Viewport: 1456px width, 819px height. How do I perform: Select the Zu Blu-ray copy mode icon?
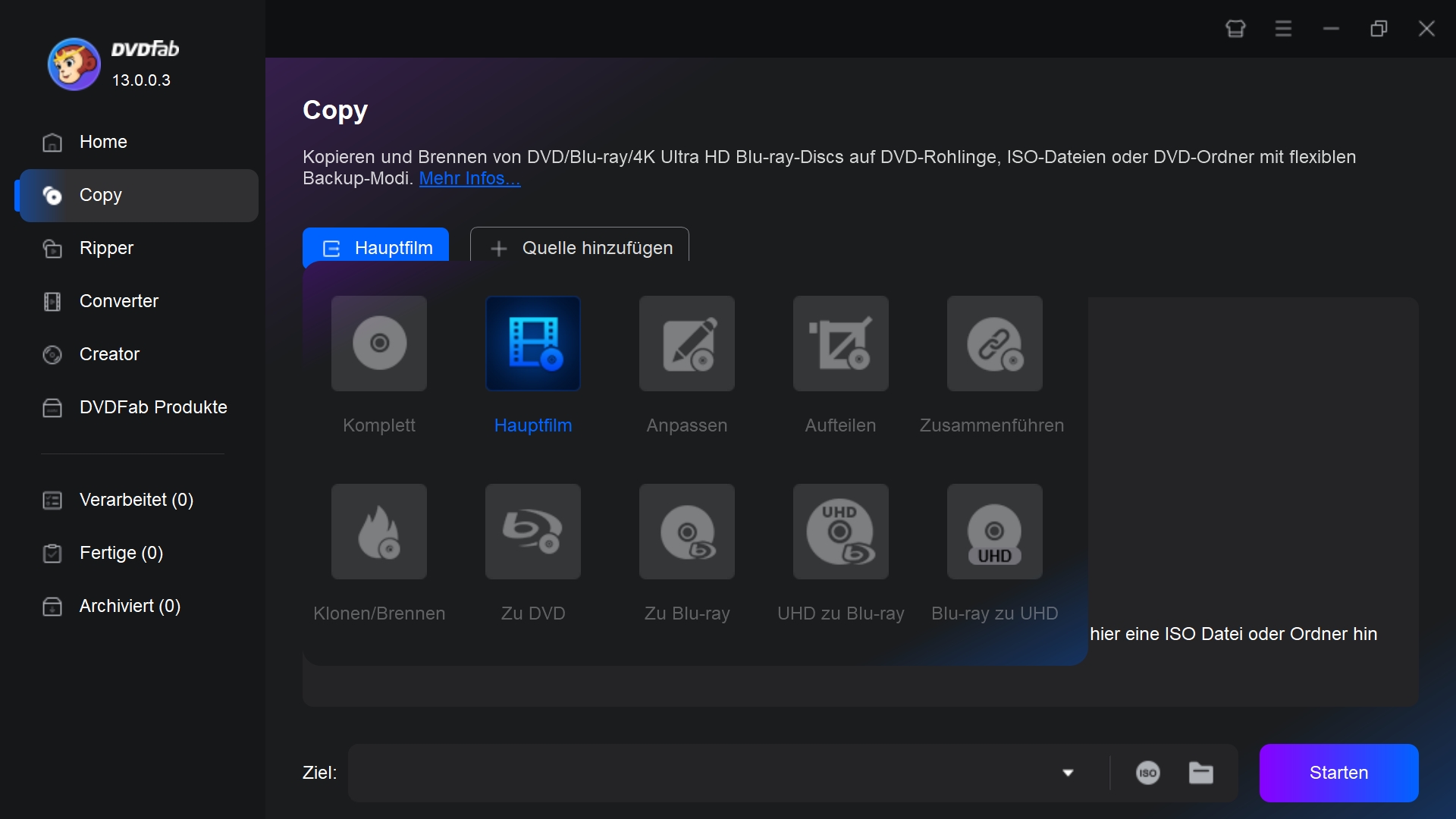point(686,532)
